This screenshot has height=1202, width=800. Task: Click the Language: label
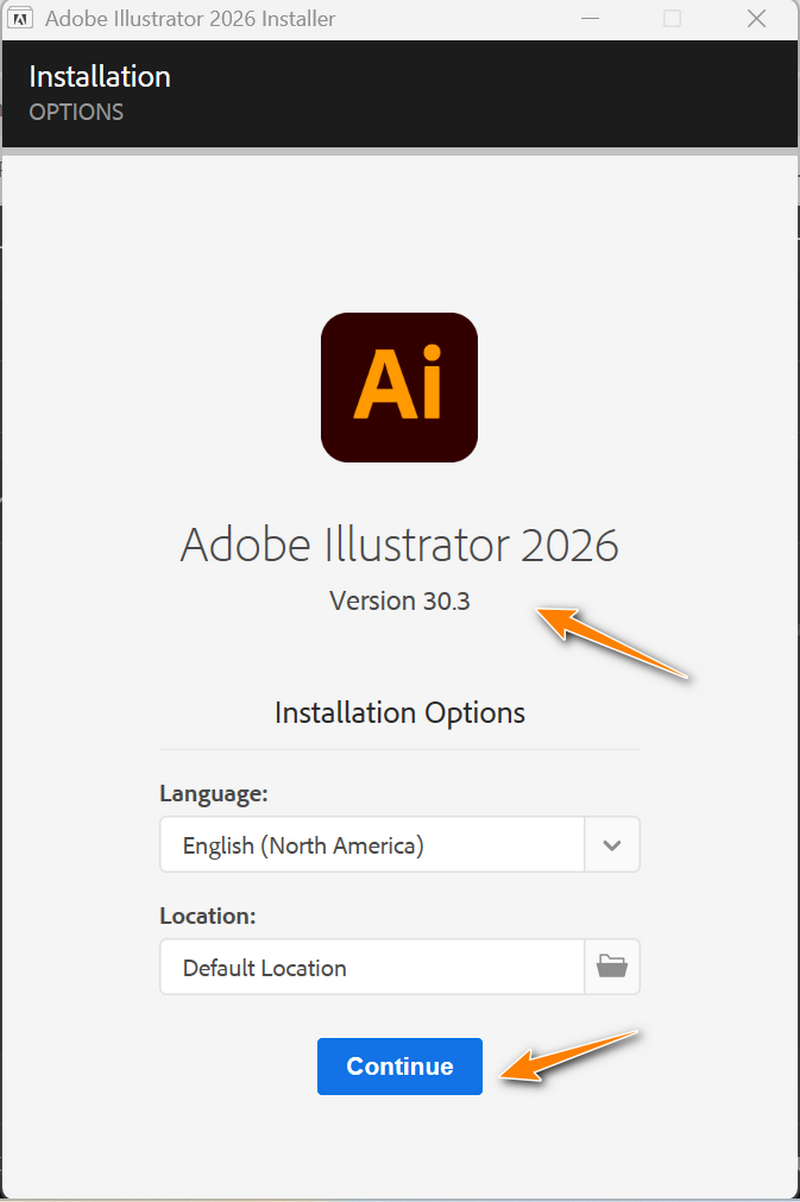click(x=214, y=794)
